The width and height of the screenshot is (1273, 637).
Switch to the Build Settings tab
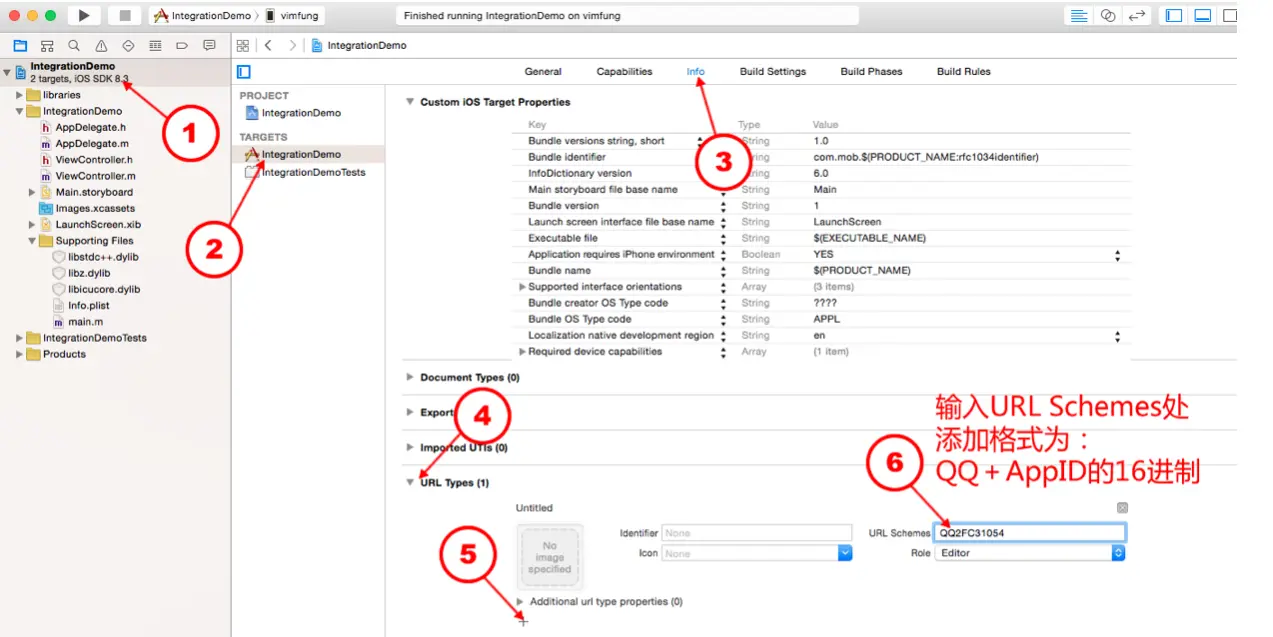[x=773, y=72]
